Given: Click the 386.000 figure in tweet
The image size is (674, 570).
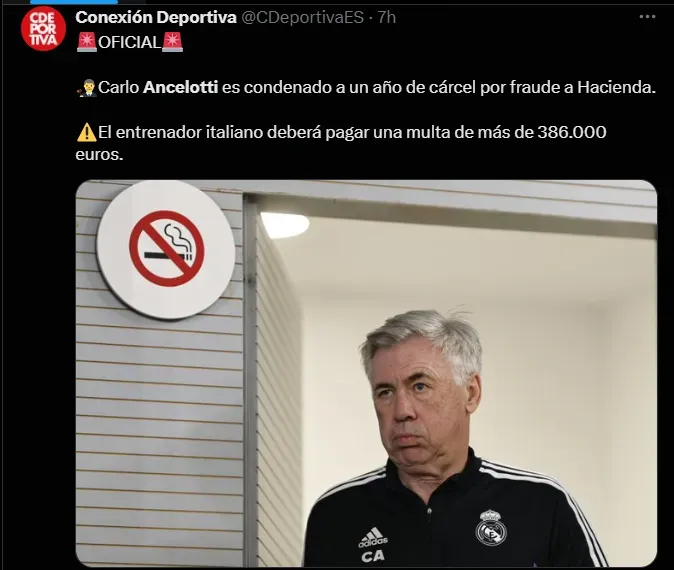Looking at the screenshot, I should coord(572,132).
